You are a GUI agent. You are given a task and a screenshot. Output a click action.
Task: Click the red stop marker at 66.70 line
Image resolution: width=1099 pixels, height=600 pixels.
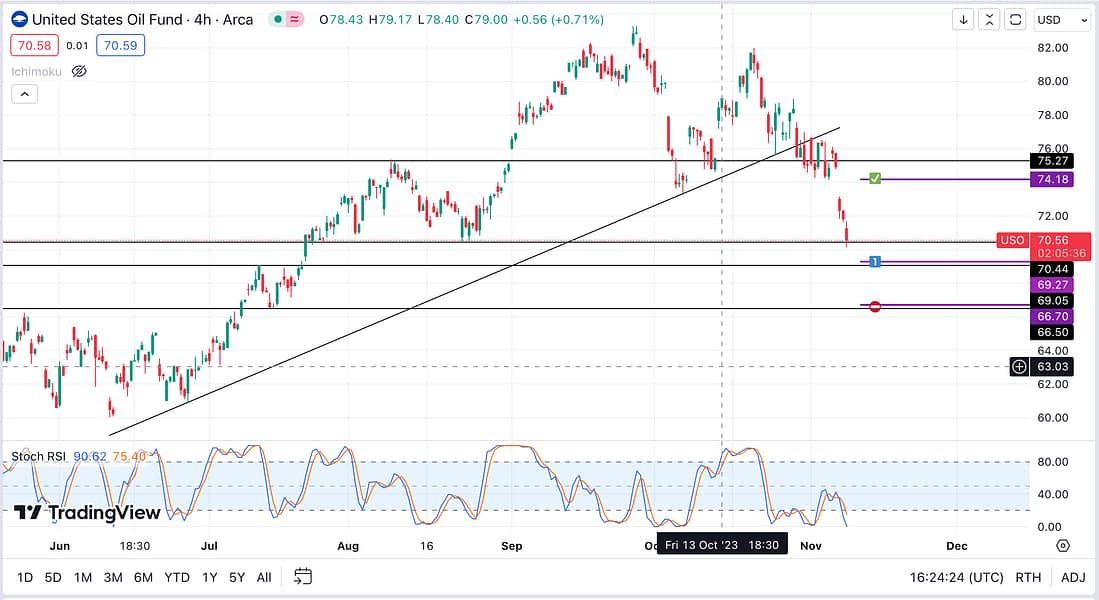875,306
